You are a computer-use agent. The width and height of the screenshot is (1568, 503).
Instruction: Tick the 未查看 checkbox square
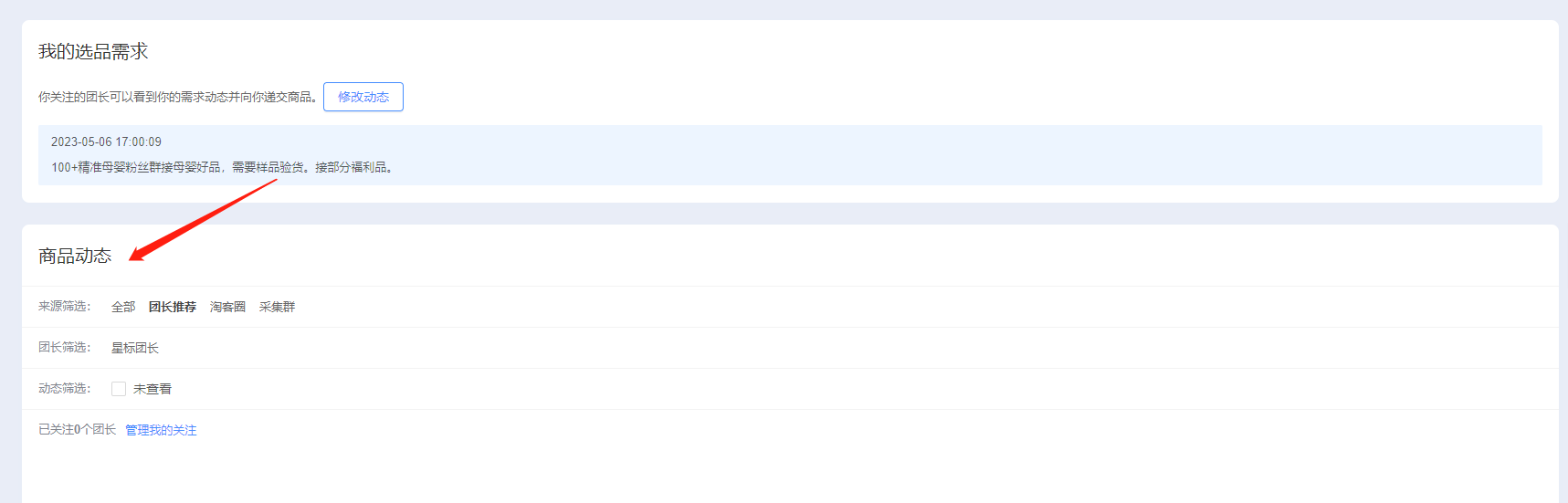click(119, 389)
